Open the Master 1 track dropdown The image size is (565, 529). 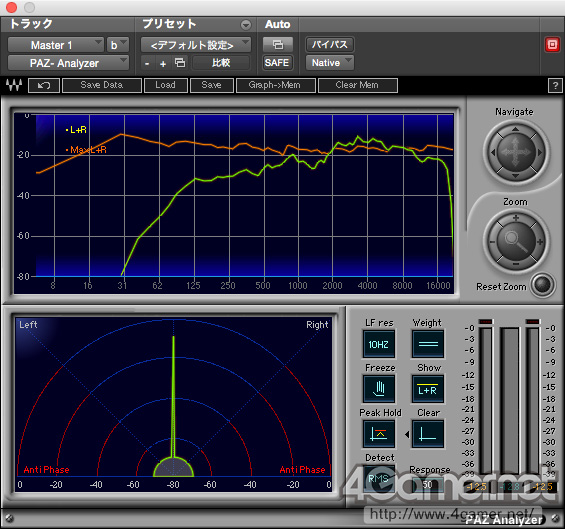click(x=55, y=45)
